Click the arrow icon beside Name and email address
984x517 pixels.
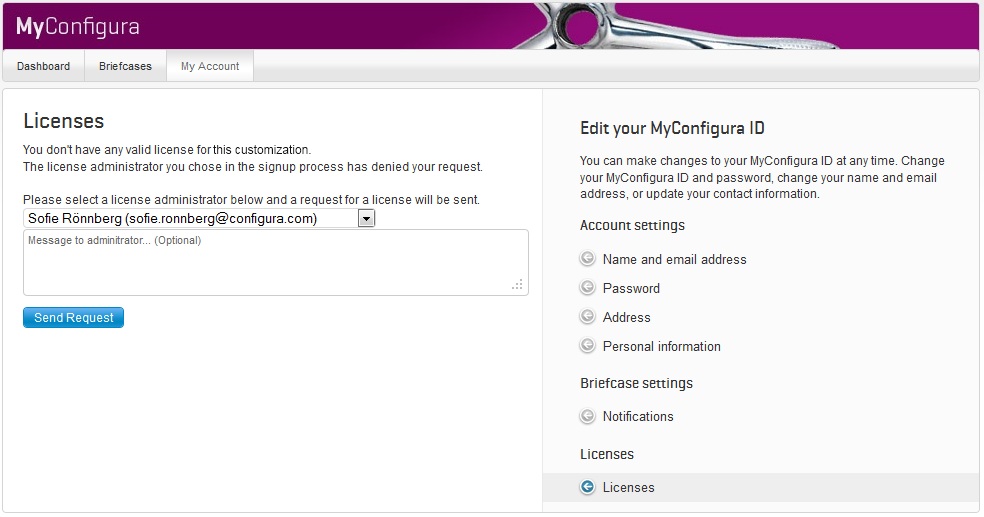[x=587, y=258]
